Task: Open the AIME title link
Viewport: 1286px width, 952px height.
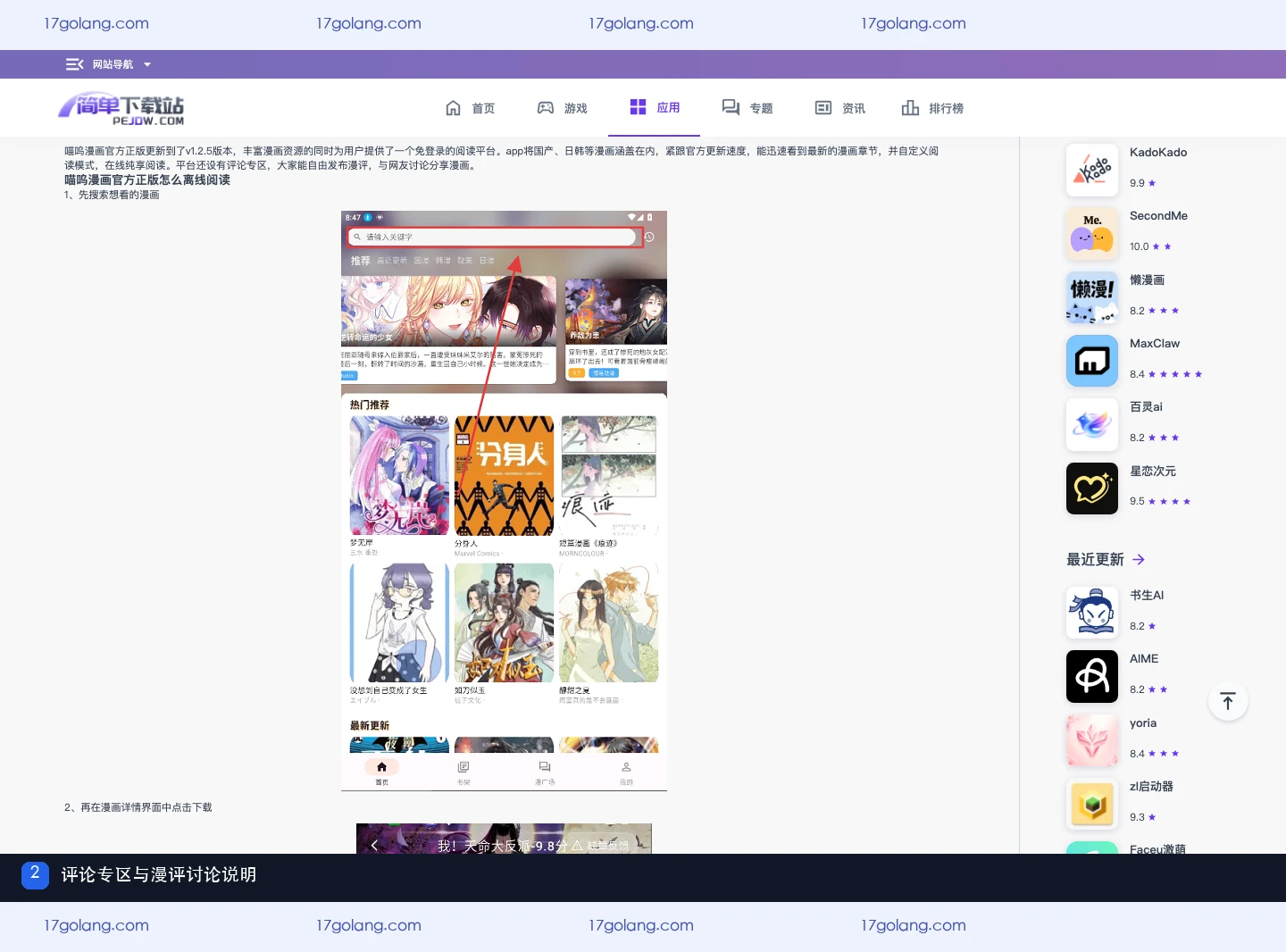Action: click(1144, 659)
